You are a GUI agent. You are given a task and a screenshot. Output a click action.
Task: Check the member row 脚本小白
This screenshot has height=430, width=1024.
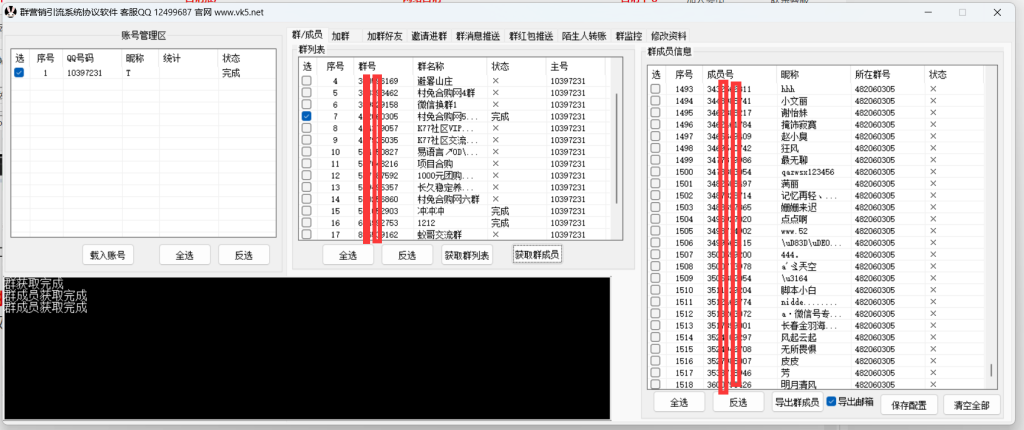(x=655, y=290)
